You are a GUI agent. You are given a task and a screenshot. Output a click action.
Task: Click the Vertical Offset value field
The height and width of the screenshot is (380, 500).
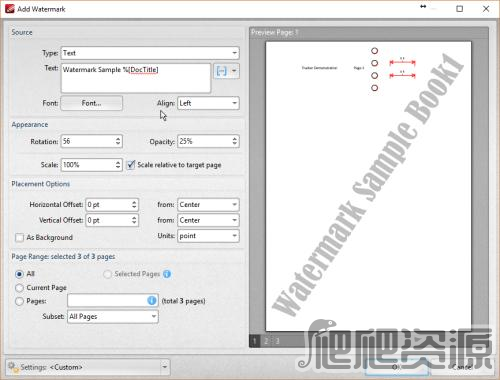[108, 220]
